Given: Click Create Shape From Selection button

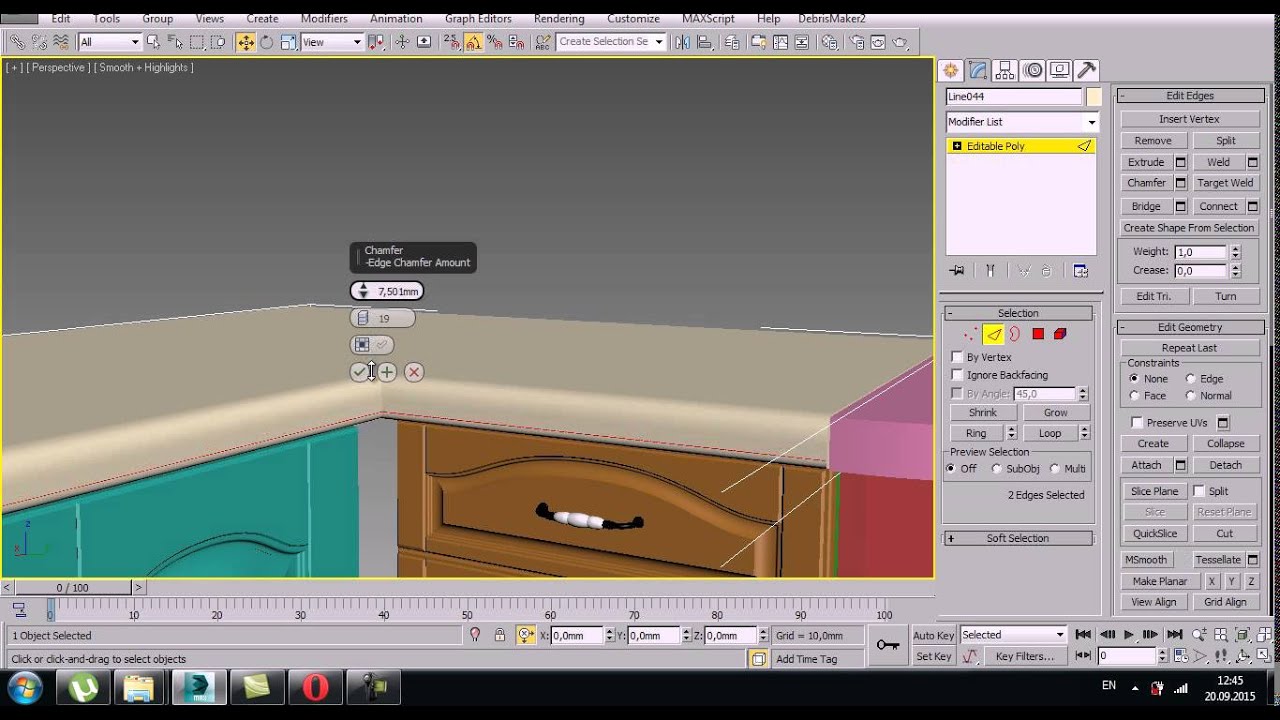Looking at the screenshot, I should click(x=1189, y=228).
